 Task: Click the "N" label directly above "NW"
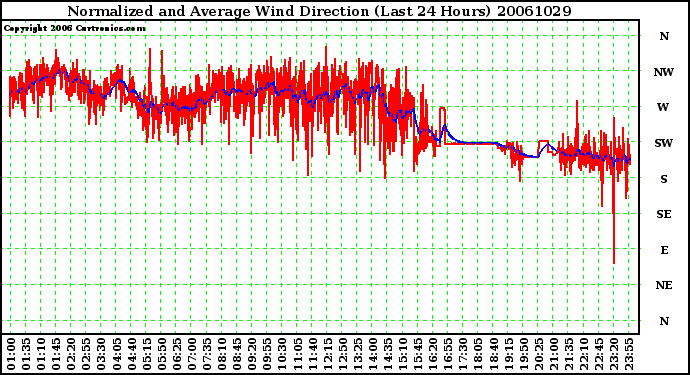(x=664, y=36)
